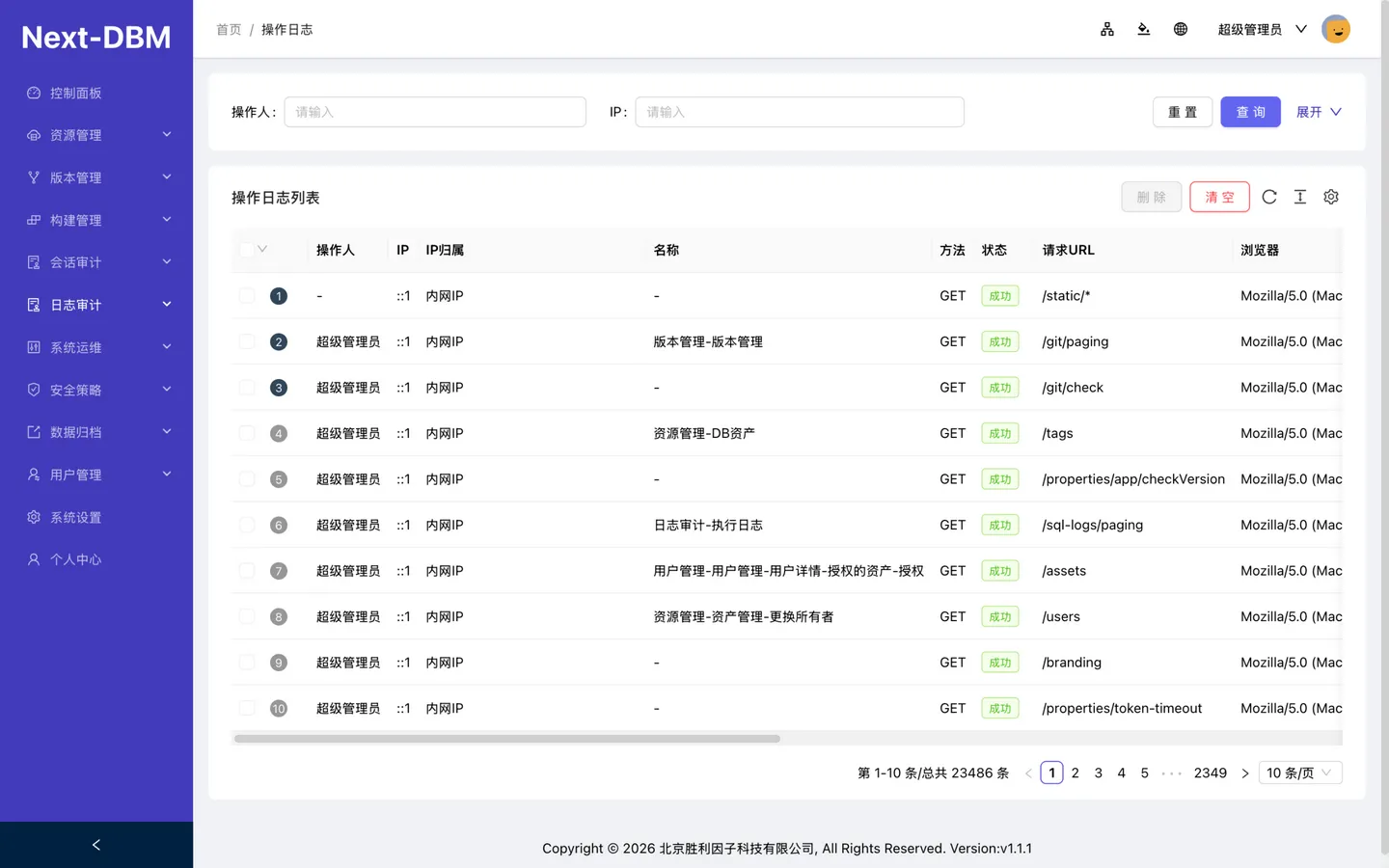
Task: Select checkbox for /properties/app/checkVersion row
Action: click(x=247, y=479)
